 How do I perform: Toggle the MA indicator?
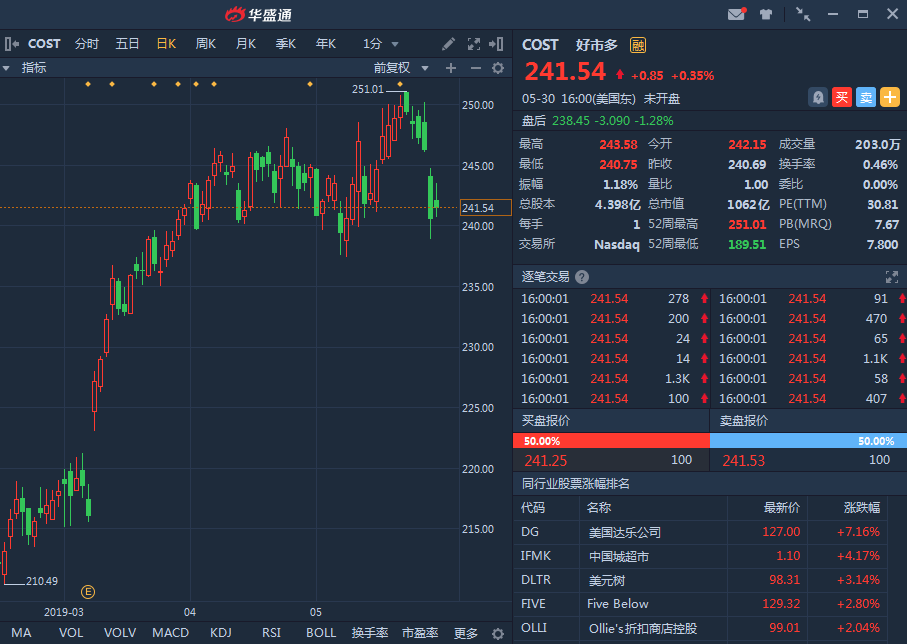[21, 633]
